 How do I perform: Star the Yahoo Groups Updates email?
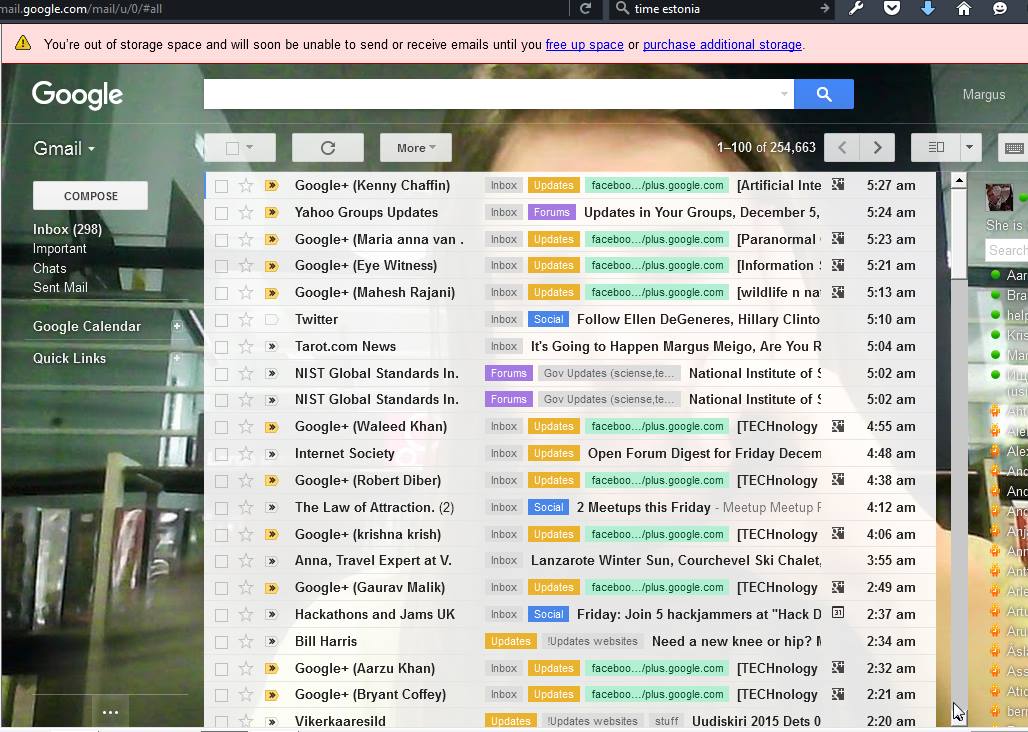pyautogui.click(x=246, y=212)
